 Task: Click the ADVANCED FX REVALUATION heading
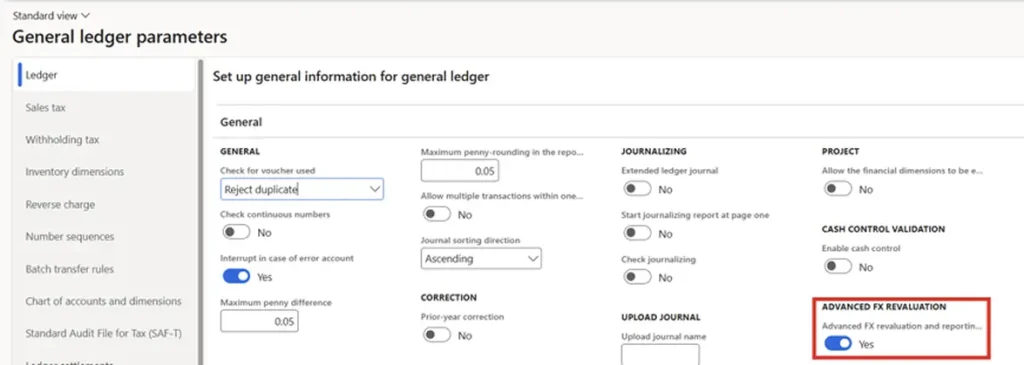tap(884, 307)
